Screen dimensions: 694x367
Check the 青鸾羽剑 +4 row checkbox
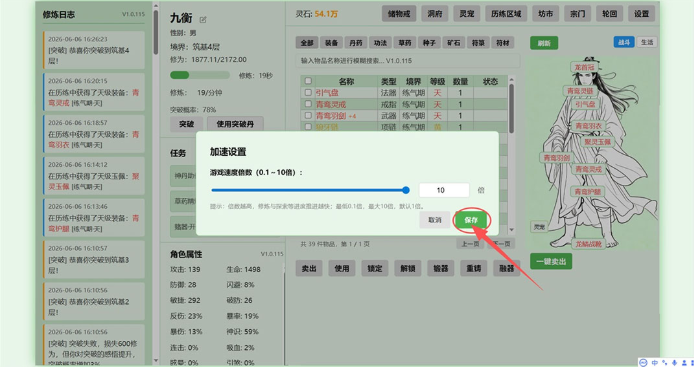[x=308, y=115]
